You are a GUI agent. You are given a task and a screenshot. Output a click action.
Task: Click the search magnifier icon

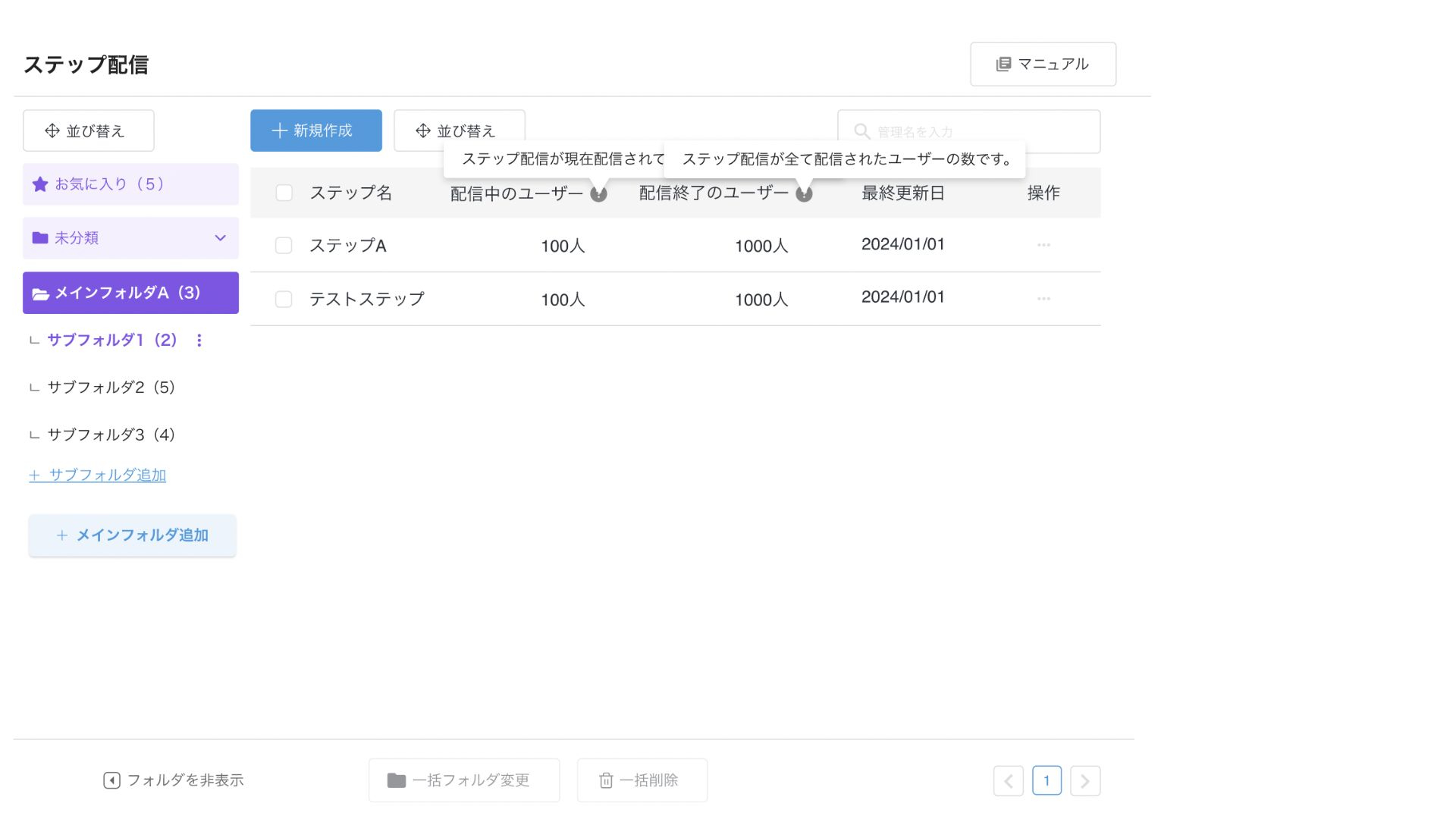[861, 131]
